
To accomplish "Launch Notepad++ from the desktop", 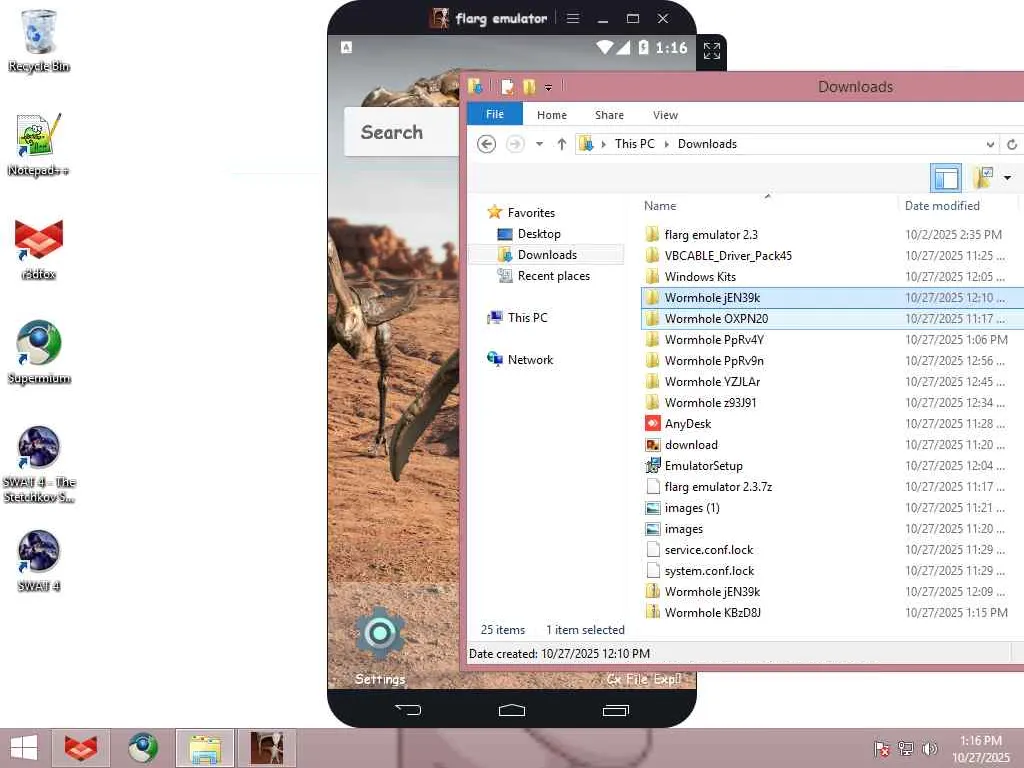I will pyautogui.click(x=39, y=144).
